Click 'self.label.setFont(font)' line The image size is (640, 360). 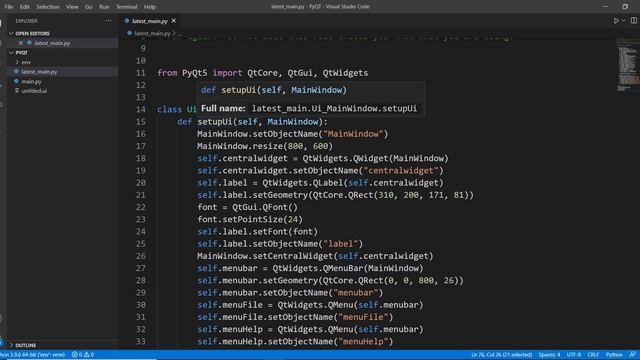(258, 232)
